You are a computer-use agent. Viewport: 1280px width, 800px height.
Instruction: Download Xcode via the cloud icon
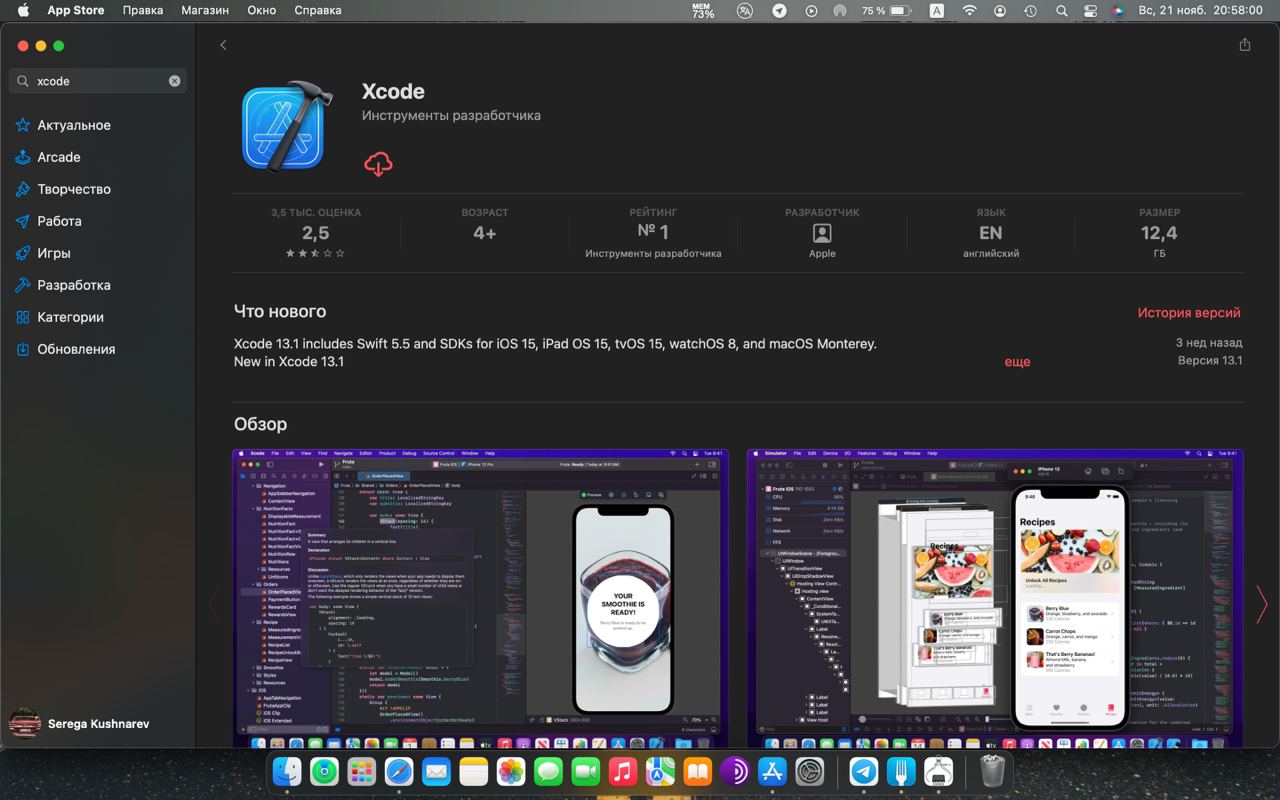[x=378, y=164]
